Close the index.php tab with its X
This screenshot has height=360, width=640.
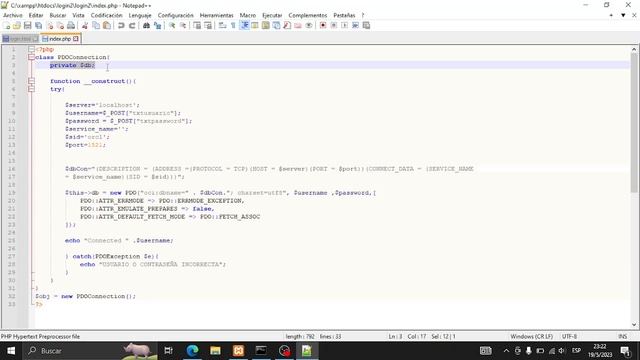[76, 39]
